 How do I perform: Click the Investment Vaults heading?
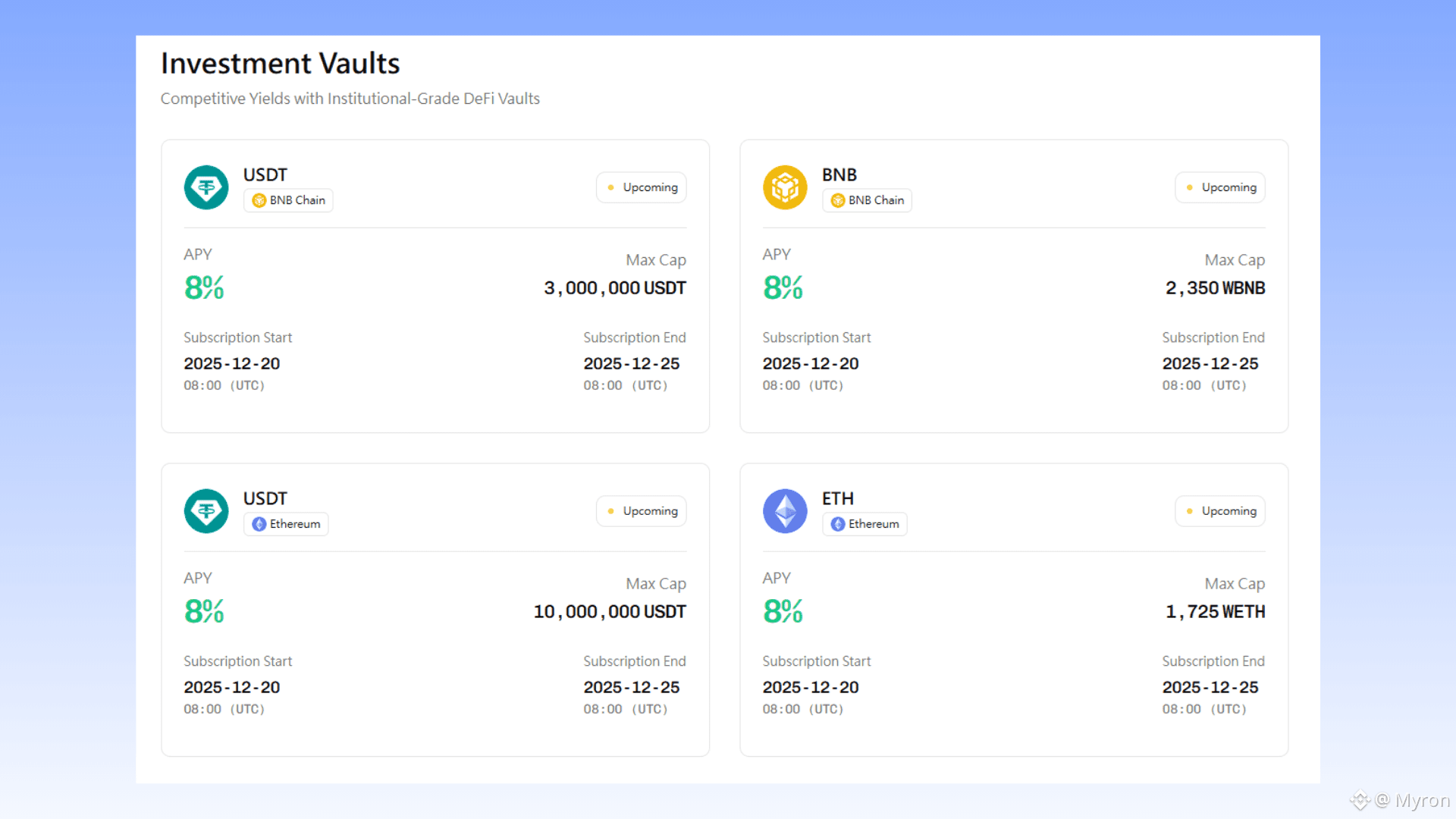(x=280, y=64)
